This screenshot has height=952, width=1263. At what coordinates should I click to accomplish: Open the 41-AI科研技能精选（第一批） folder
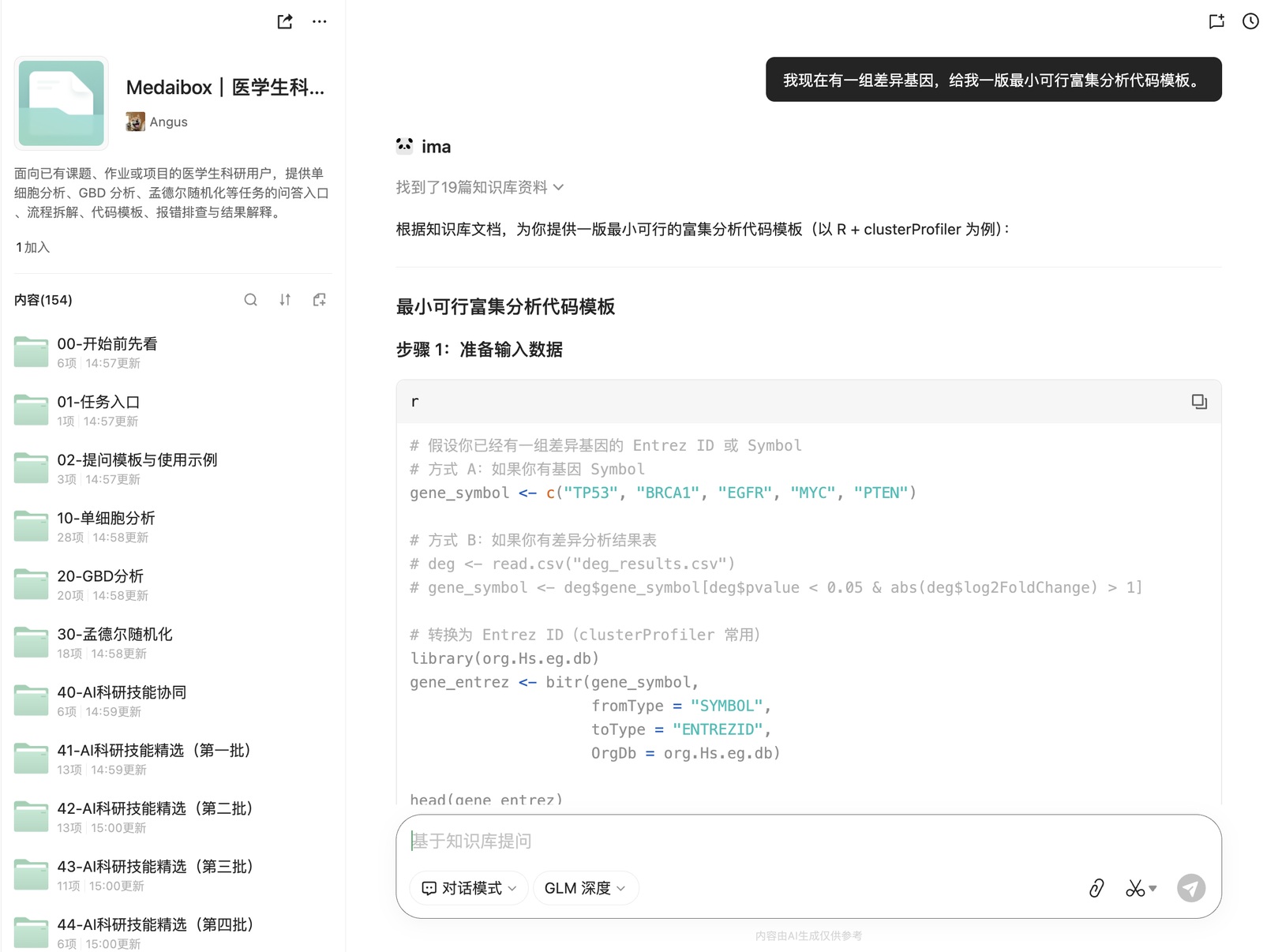(x=172, y=759)
